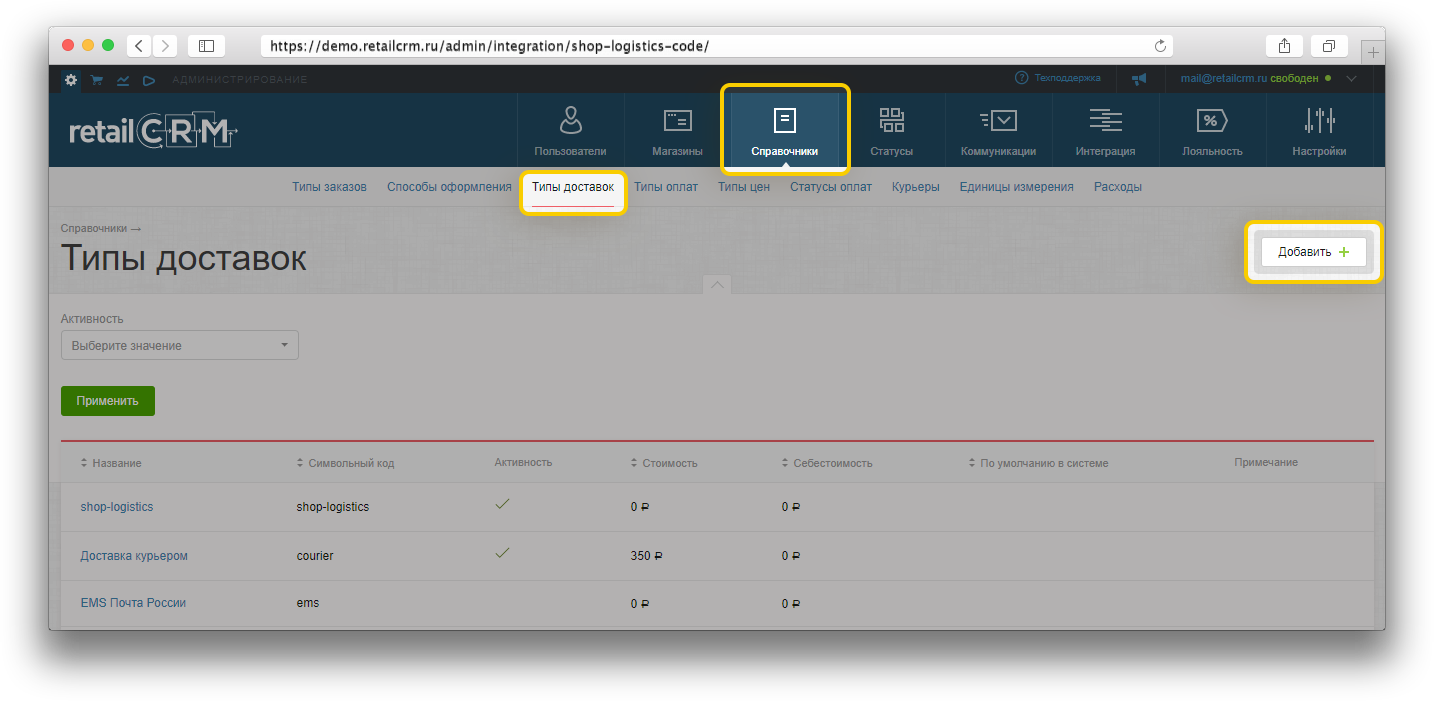Click the shopping cart icon in top bar
The image size is (1434, 701).
pos(97,80)
